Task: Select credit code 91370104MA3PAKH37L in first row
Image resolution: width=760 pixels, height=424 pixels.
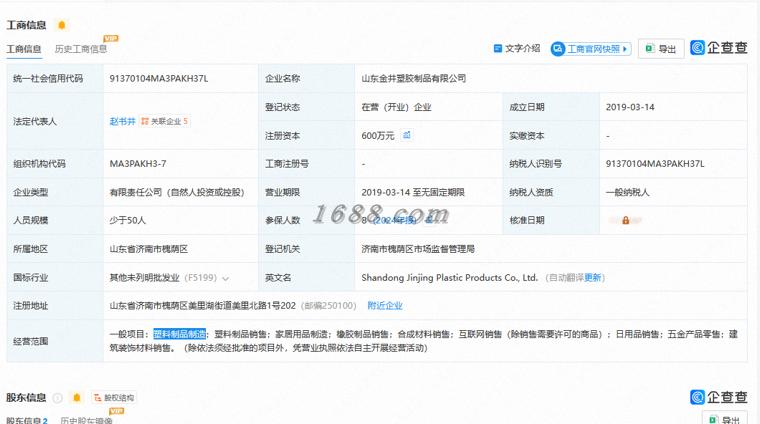Action: click(x=159, y=79)
